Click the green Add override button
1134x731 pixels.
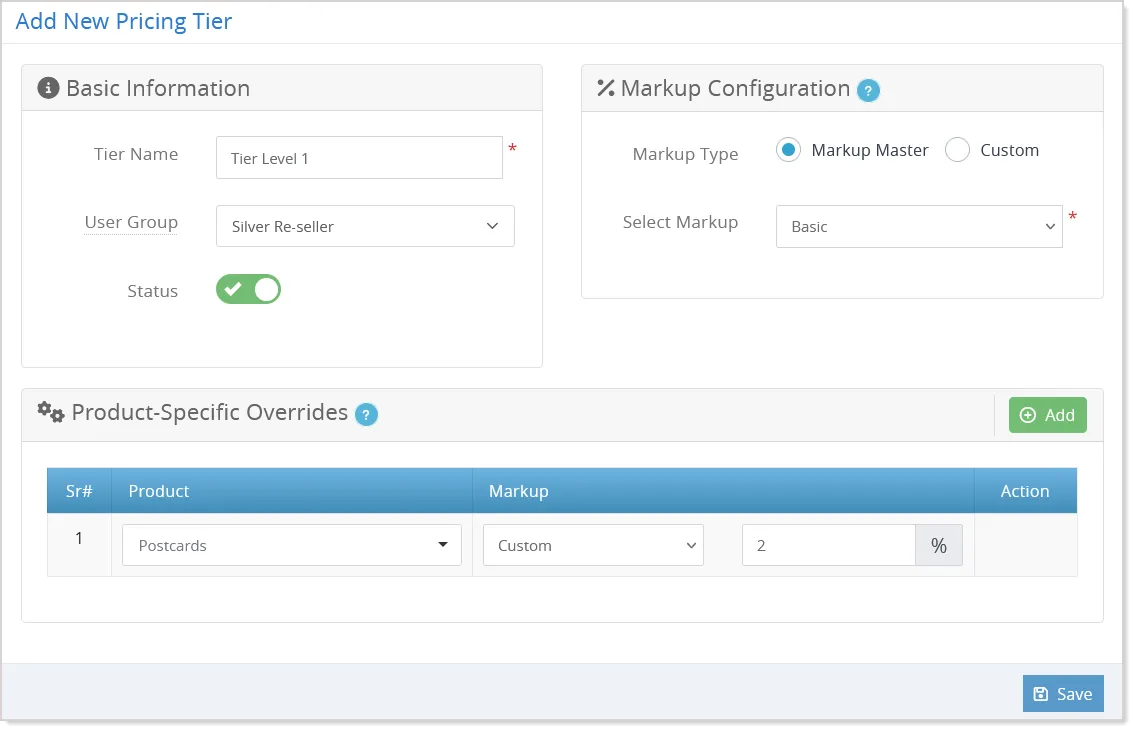click(1047, 415)
